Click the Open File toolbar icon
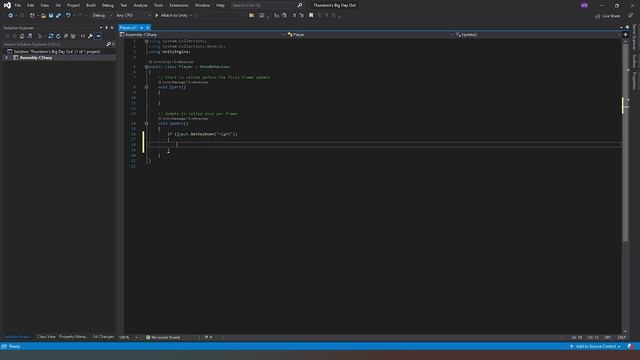Screen dimensions: 640x360 tap(43, 16)
